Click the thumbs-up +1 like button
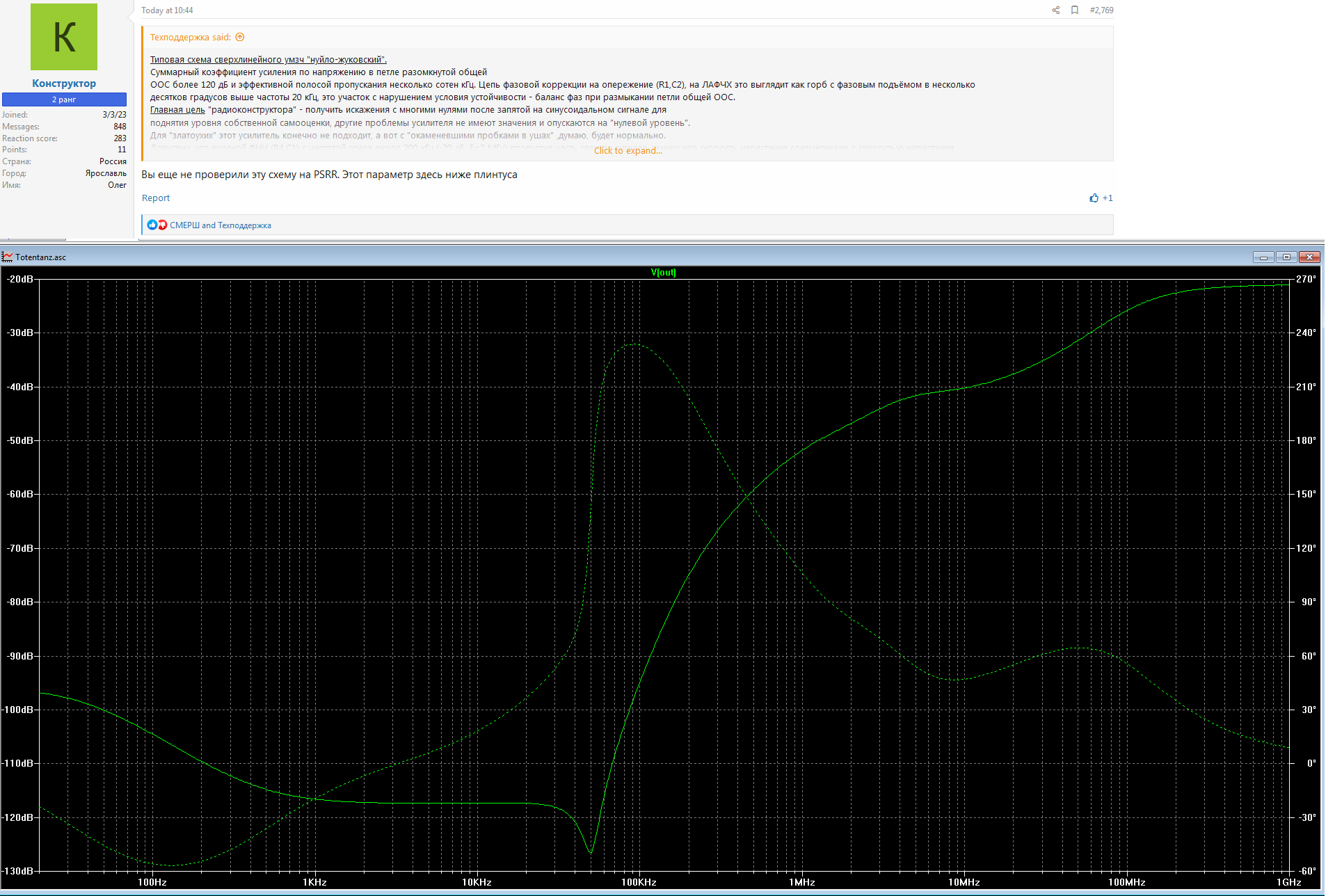The image size is (1335, 896). [x=1101, y=198]
